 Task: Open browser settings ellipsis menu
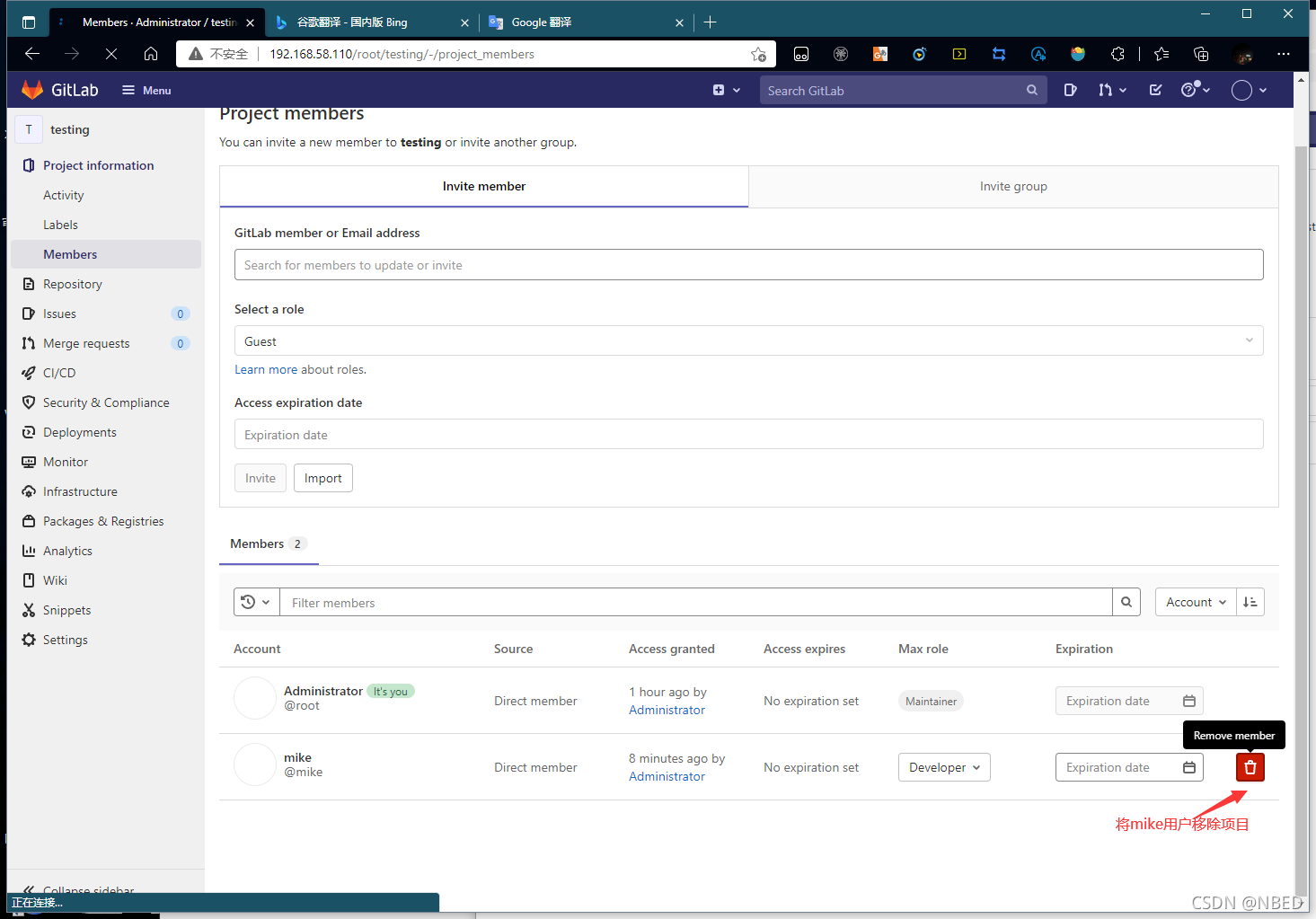point(1284,54)
